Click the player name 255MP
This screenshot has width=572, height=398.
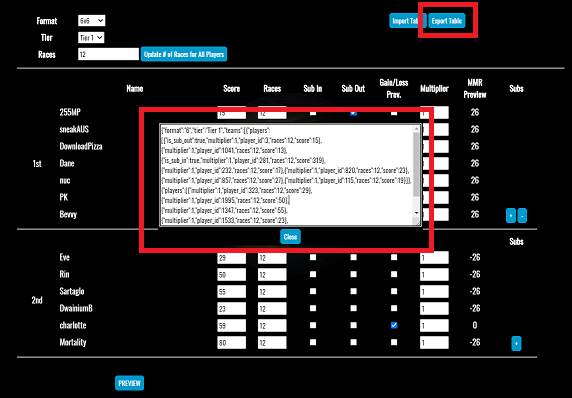click(x=70, y=112)
